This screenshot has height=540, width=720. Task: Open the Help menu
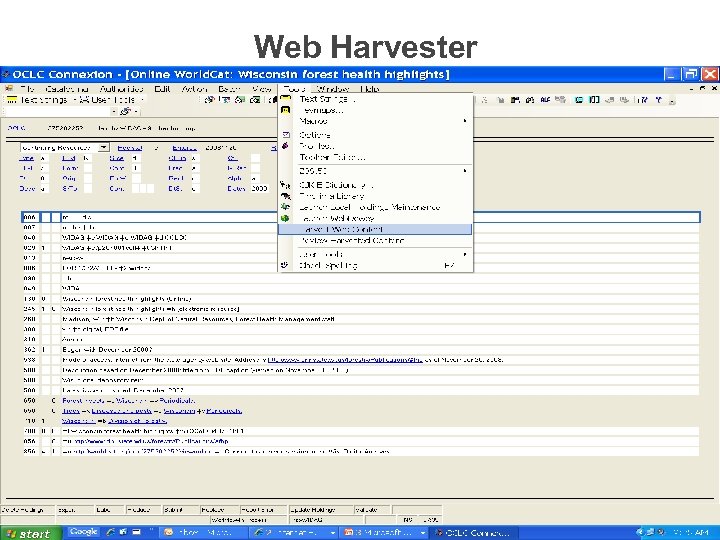370,89
